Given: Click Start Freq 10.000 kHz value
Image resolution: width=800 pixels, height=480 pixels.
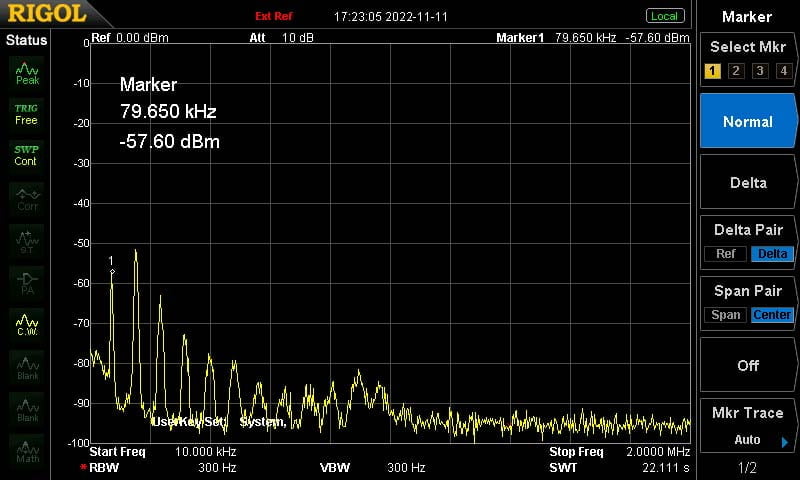Looking at the screenshot, I should (x=206, y=452).
